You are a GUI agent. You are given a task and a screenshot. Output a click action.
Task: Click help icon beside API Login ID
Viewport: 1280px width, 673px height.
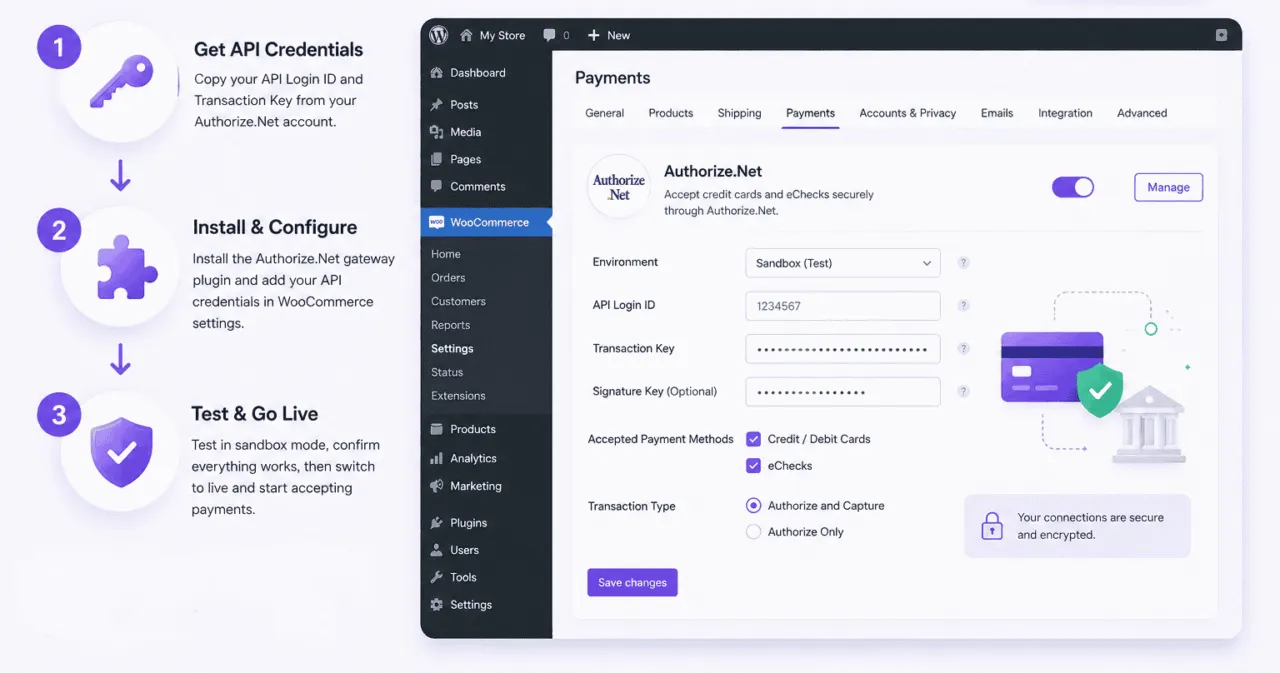(x=964, y=306)
